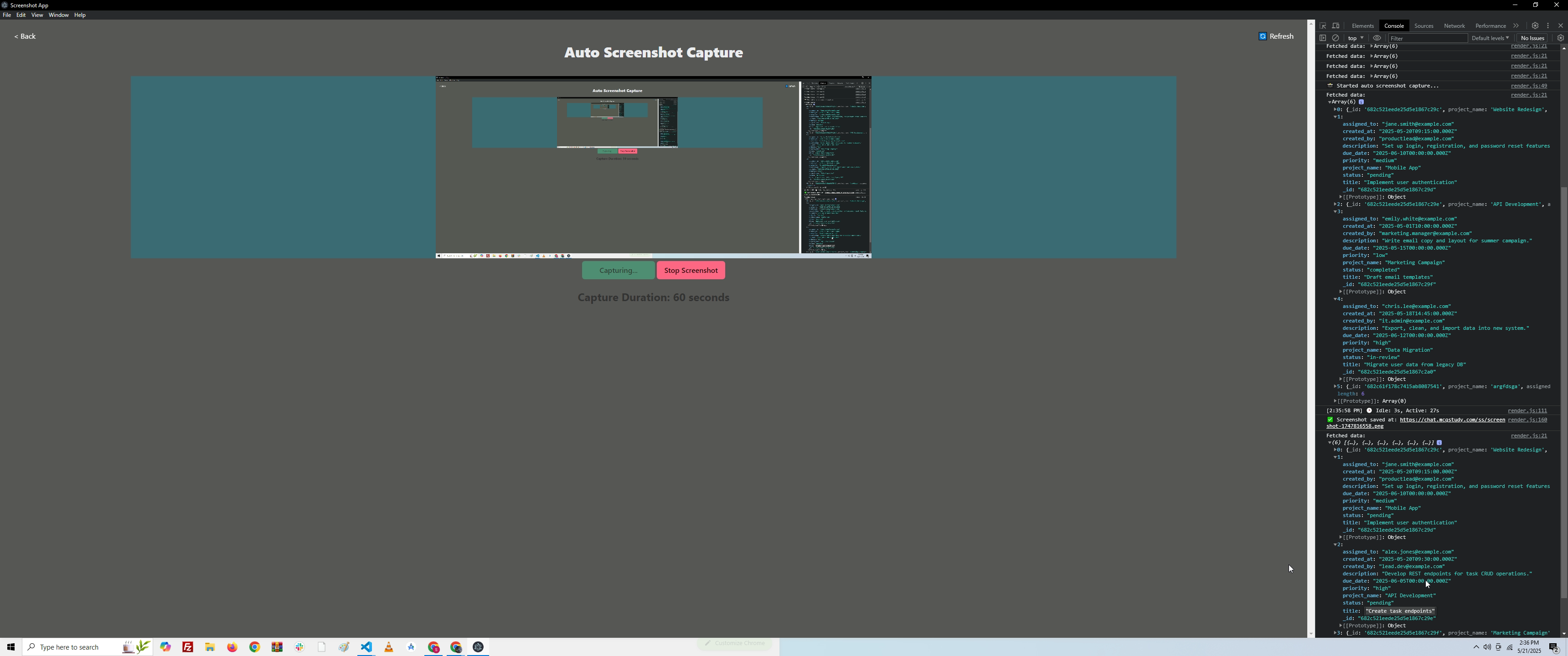Viewport: 1568px width, 656px height.
Task: Open the saved screenshot URL link
Action: tap(1452, 419)
